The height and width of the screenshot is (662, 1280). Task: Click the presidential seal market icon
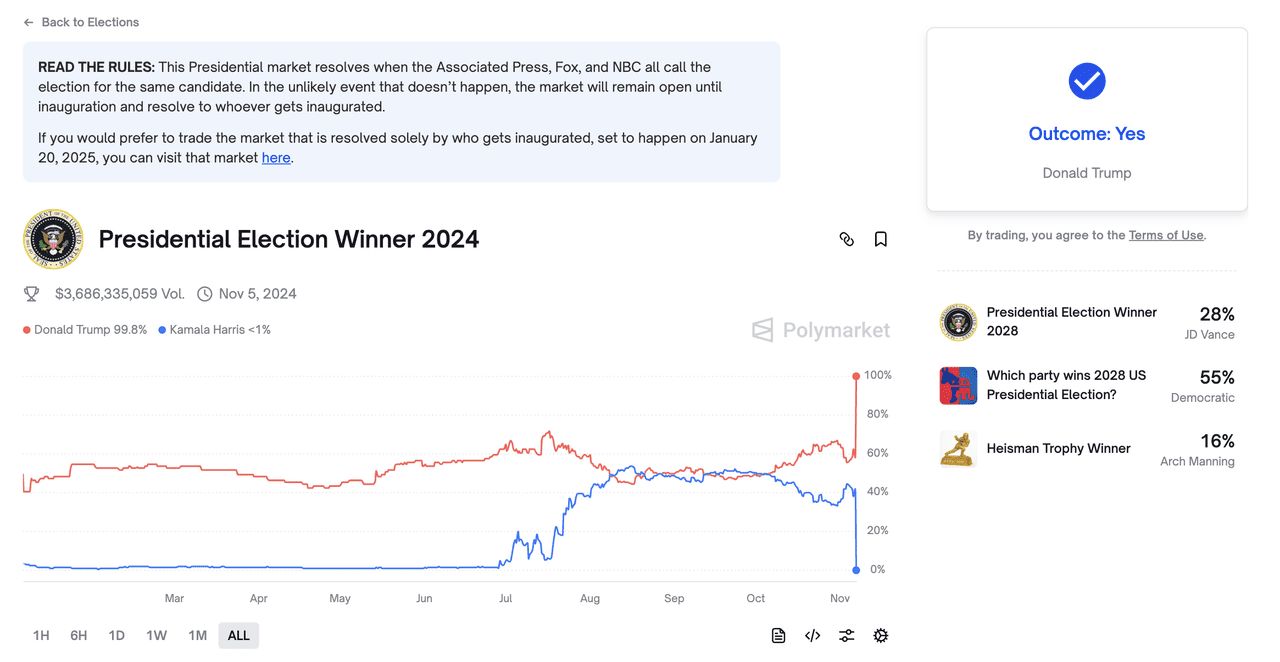pyautogui.click(x=53, y=239)
